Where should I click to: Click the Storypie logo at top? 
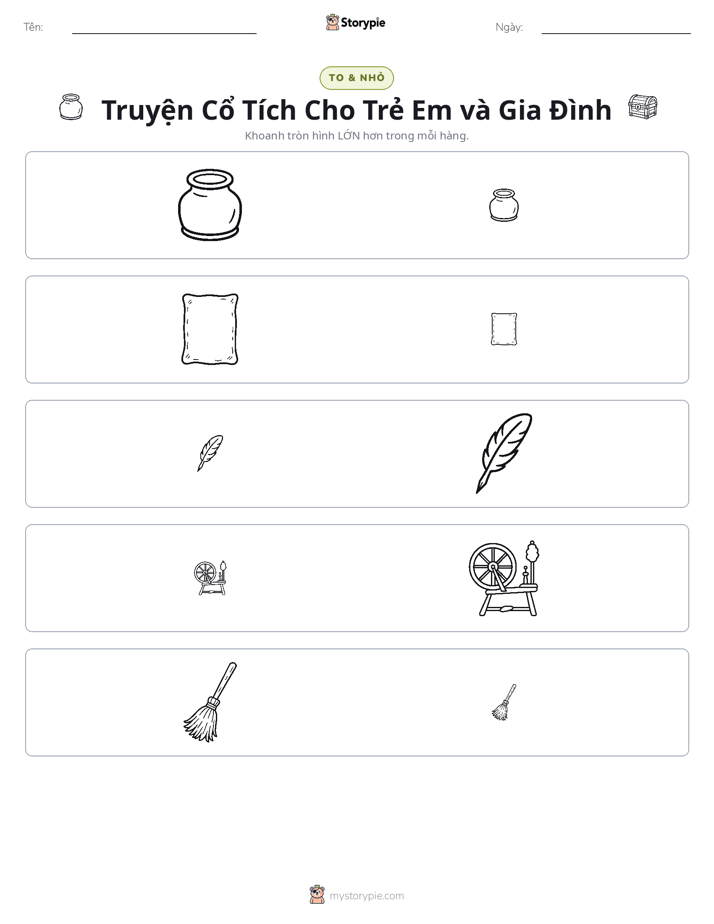click(356, 22)
